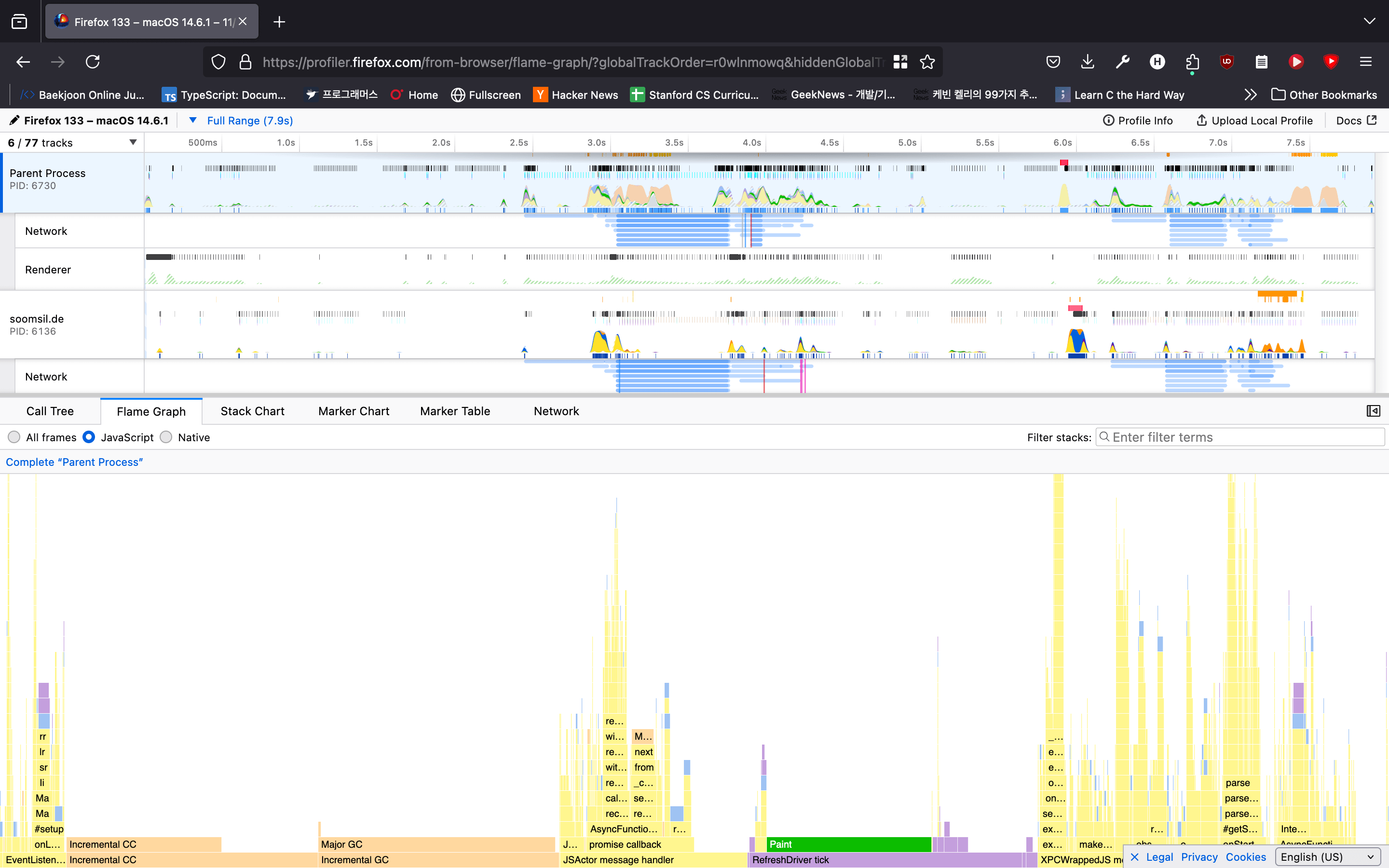Open Privacy link in footer
The width and height of the screenshot is (1389, 868).
click(1199, 857)
